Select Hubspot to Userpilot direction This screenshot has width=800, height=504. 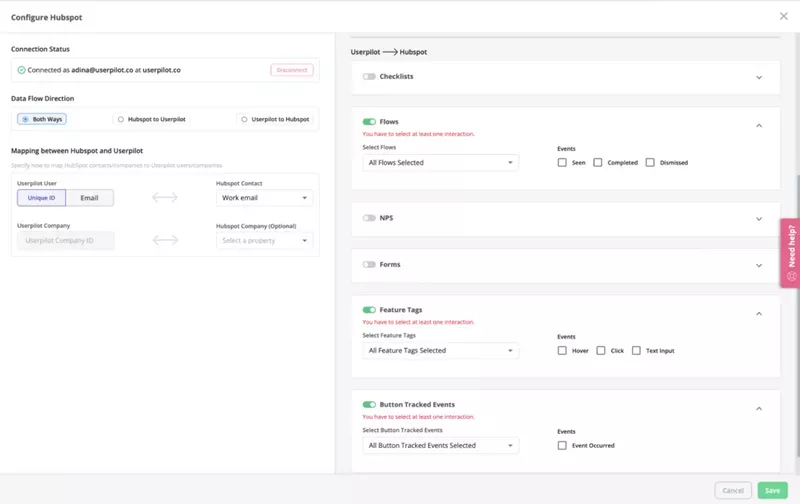(152, 119)
